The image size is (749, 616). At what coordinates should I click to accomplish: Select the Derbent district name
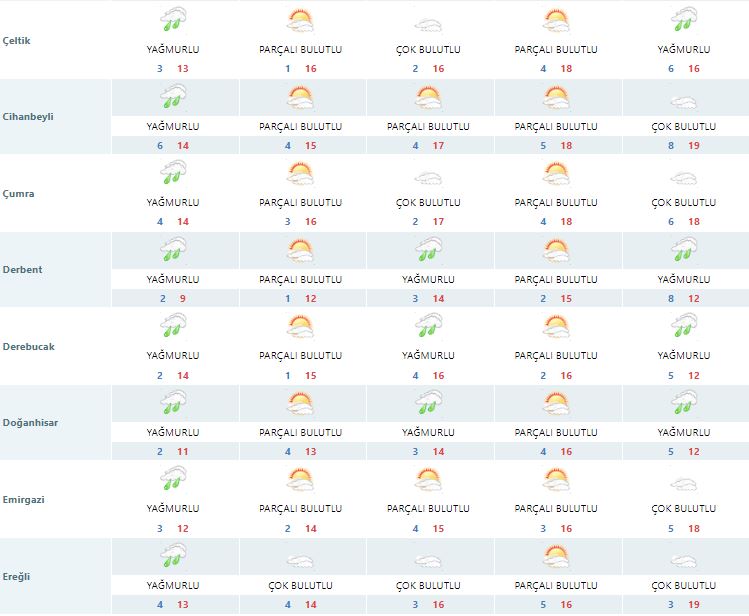point(22,269)
